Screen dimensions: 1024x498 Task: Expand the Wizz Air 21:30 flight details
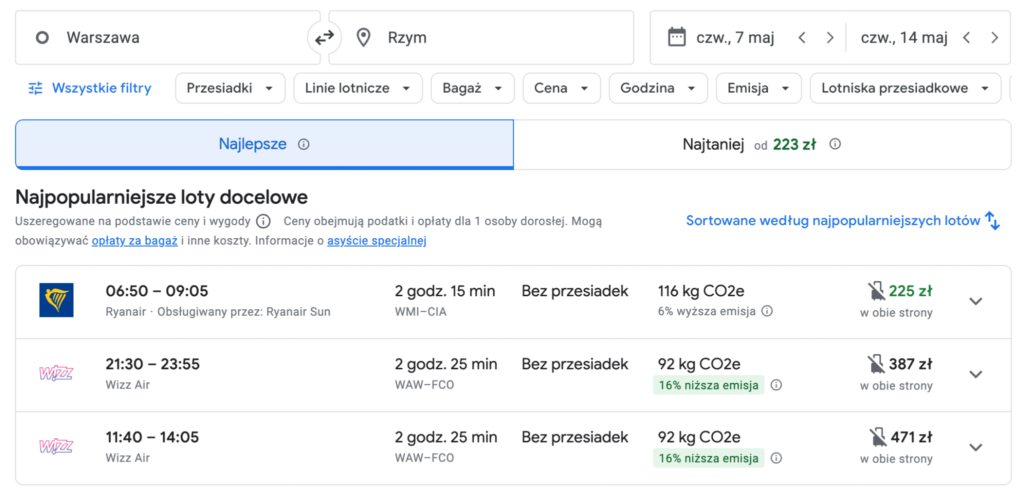(x=976, y=374)
